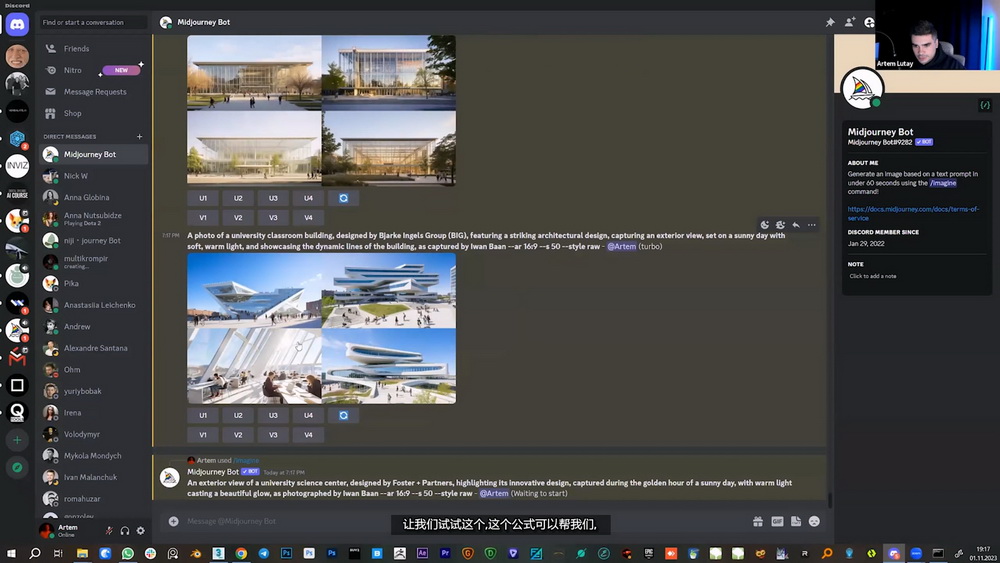Explore discoverable servers compass icon

pyautogui.click(x=17, y=467)
